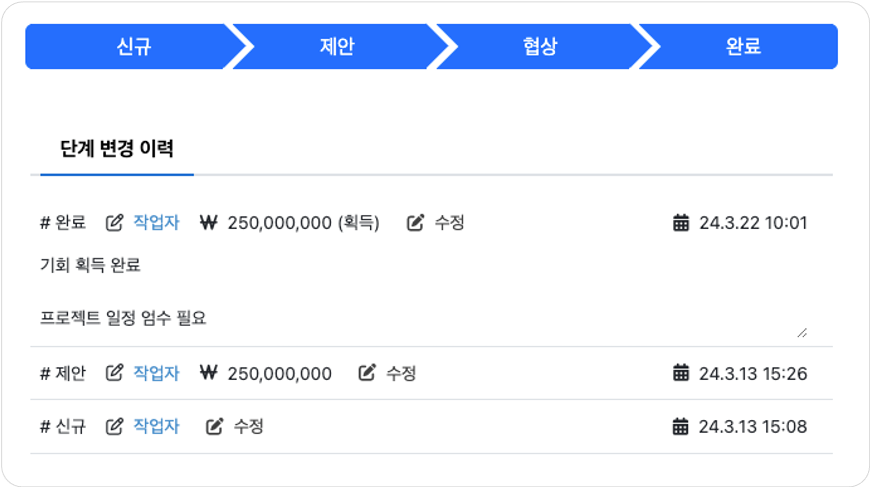The height and width of the screenshot is (487, 870).
Task: Select the 신규 pipeline stage
Action: pos(134,46)
